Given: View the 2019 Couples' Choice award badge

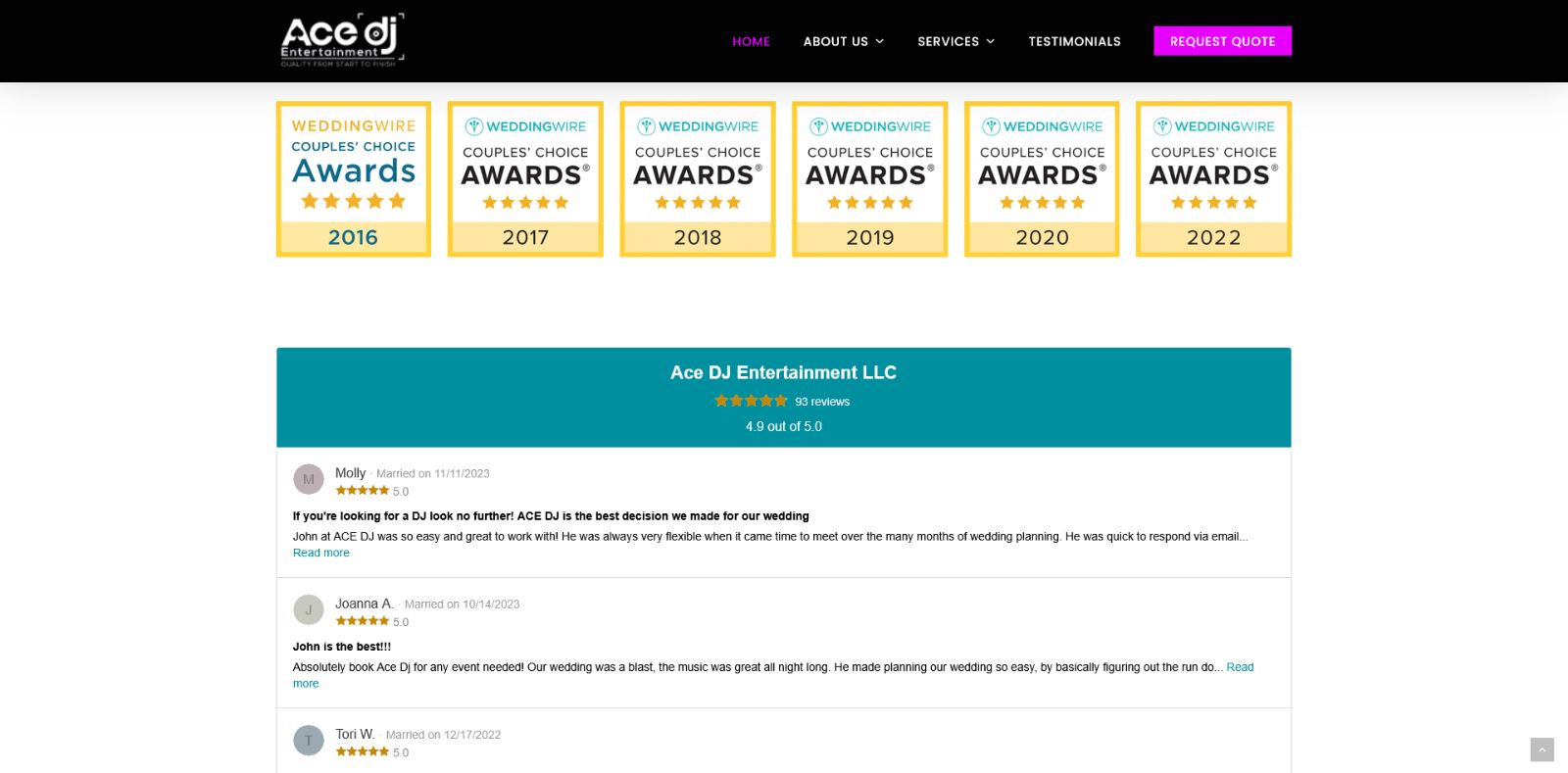Looking at the screenshot, I should click(870, 179).
